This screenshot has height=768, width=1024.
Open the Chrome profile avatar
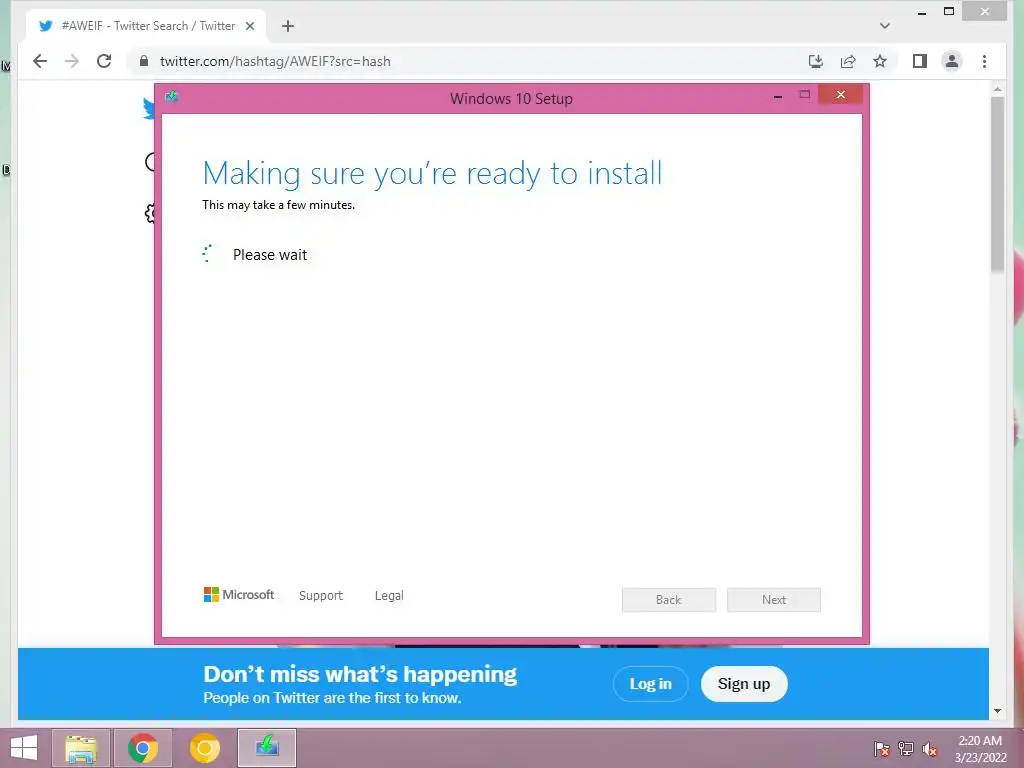[x=952, y=61]
